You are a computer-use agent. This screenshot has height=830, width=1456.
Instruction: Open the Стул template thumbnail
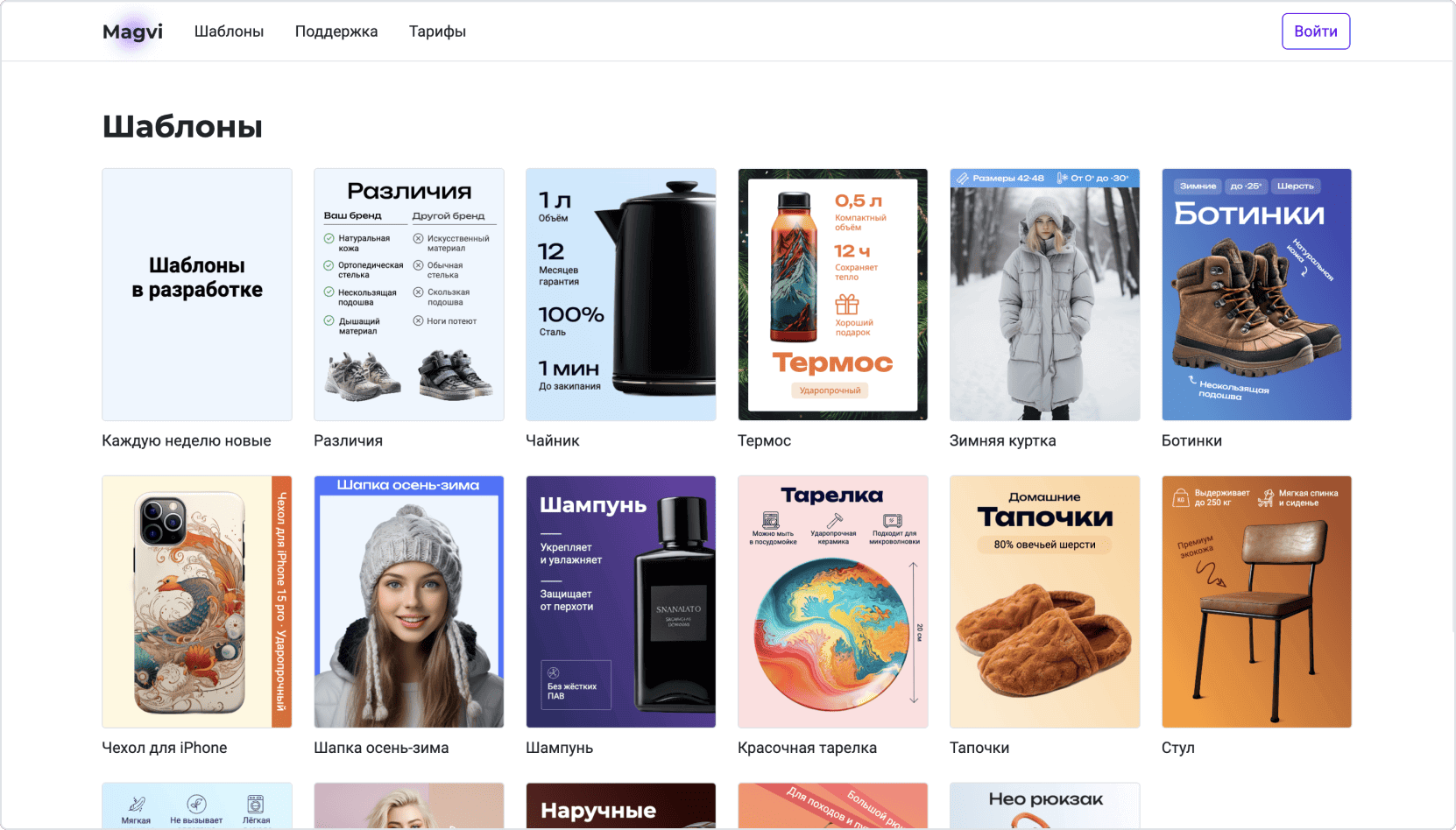pos(1257,601)
